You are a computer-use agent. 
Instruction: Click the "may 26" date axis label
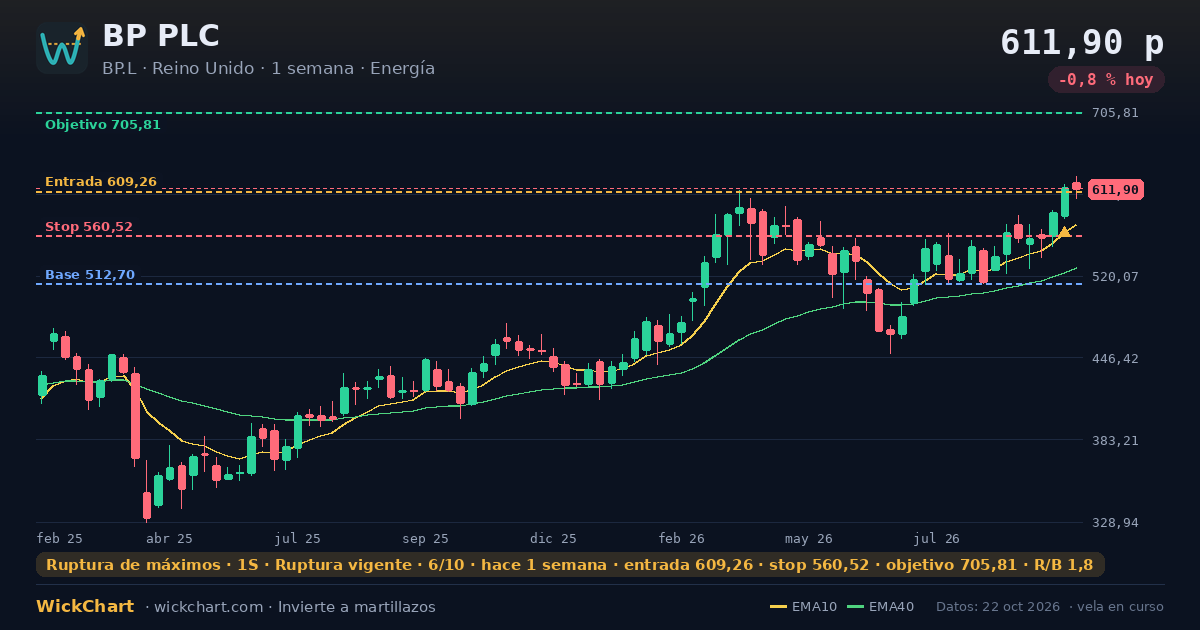point(810,538)
